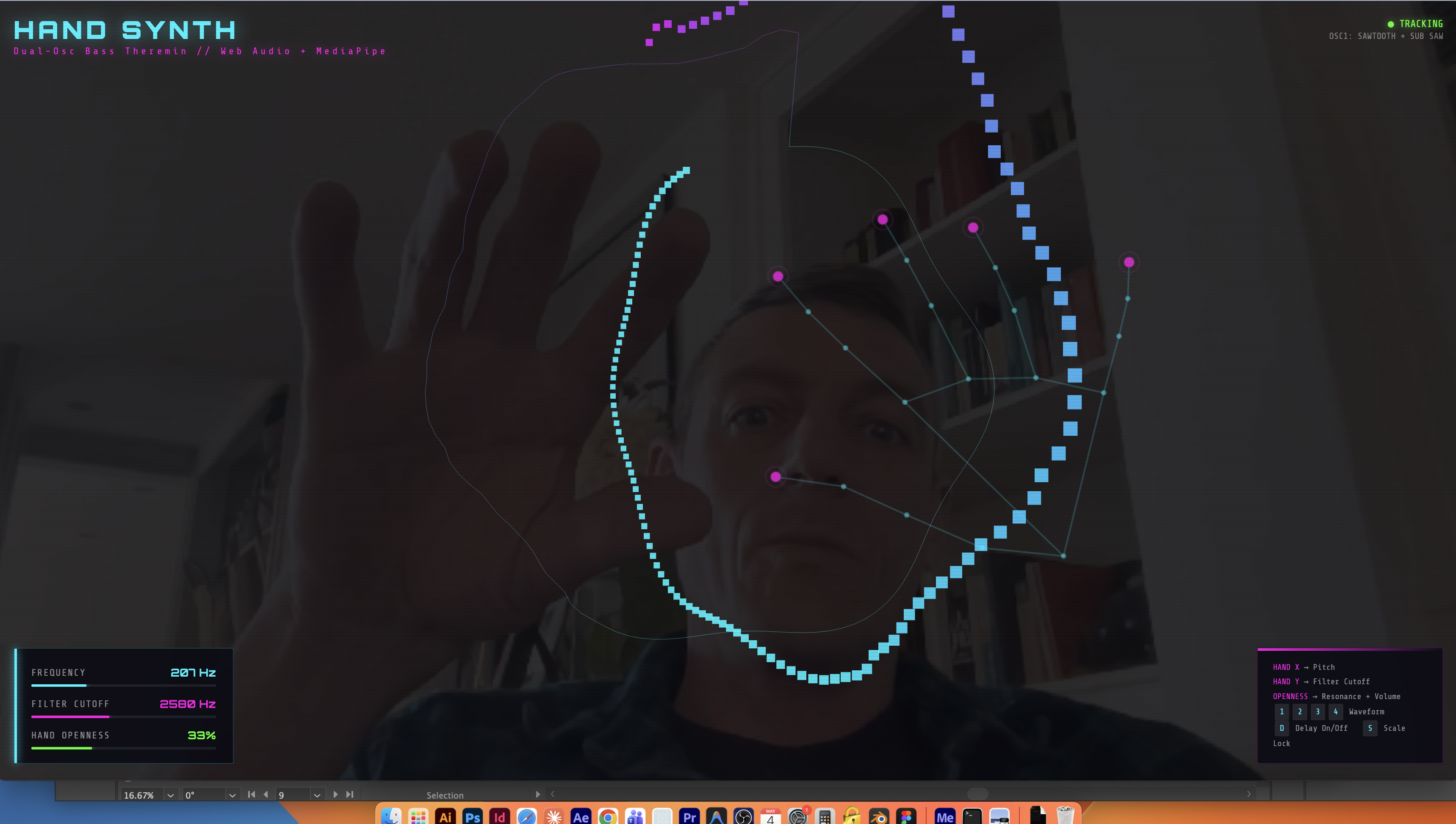This screenshot has height=824, width=1456.
Task: Click the Selection tool label in status bar
Action: tap(445, 795)
